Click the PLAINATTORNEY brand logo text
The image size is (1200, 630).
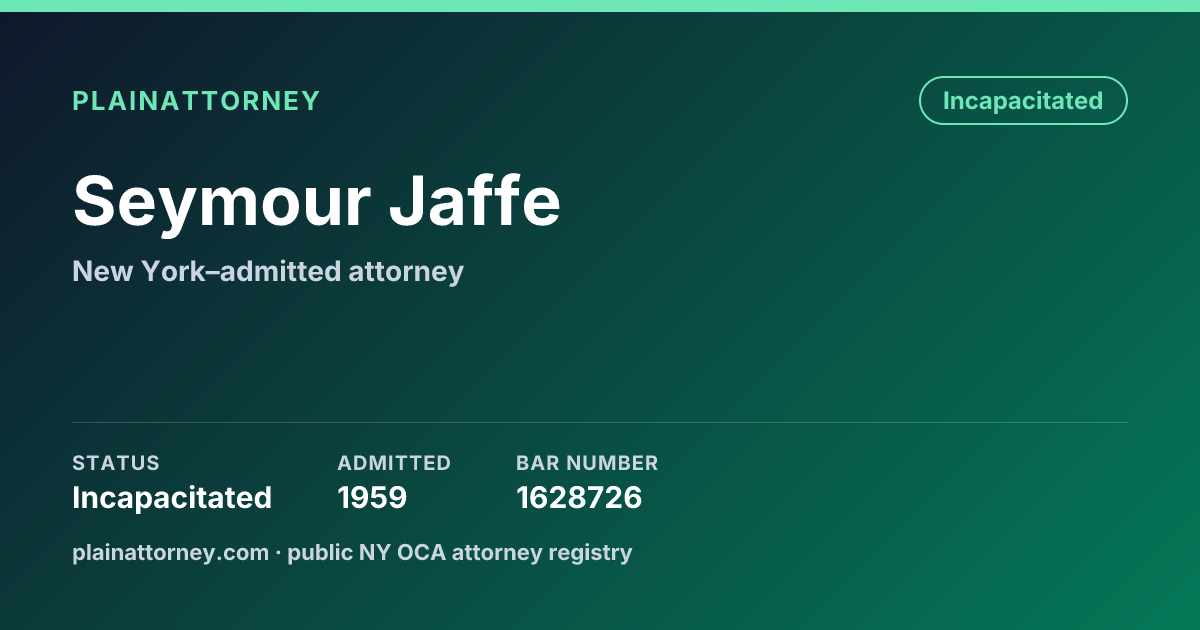[x=196, y=101]
